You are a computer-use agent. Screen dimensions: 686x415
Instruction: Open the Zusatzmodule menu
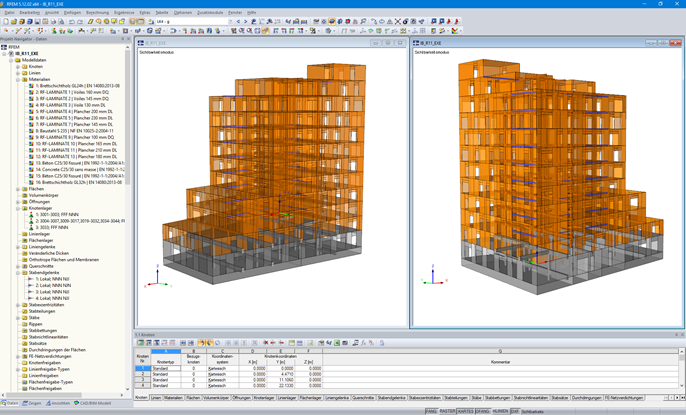click(x=210, y=13)
